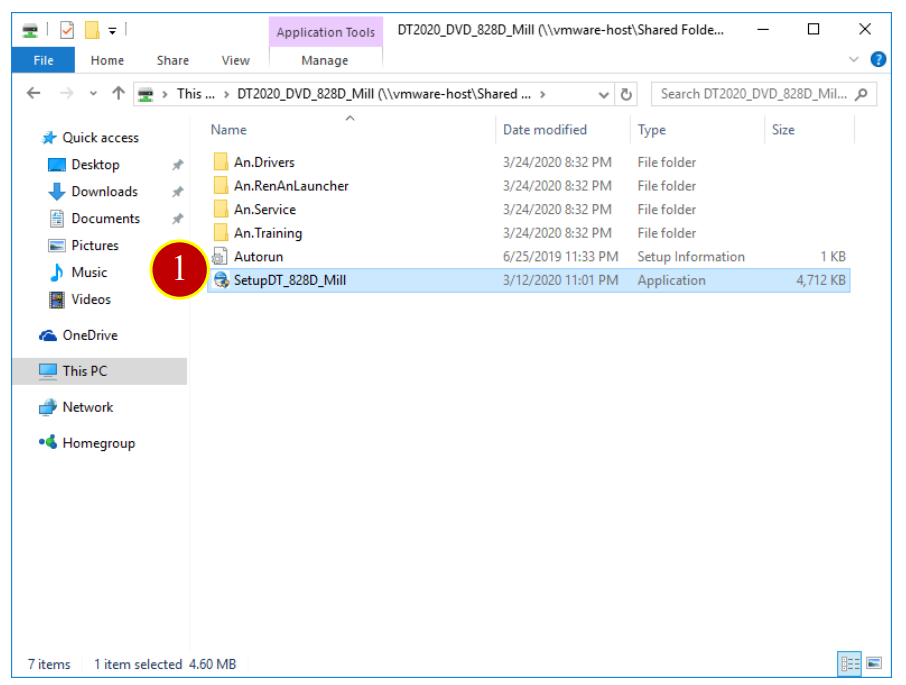Click the pin icon beside Downloads
Viewport: 906px width, 685px height.
(177, 191)
